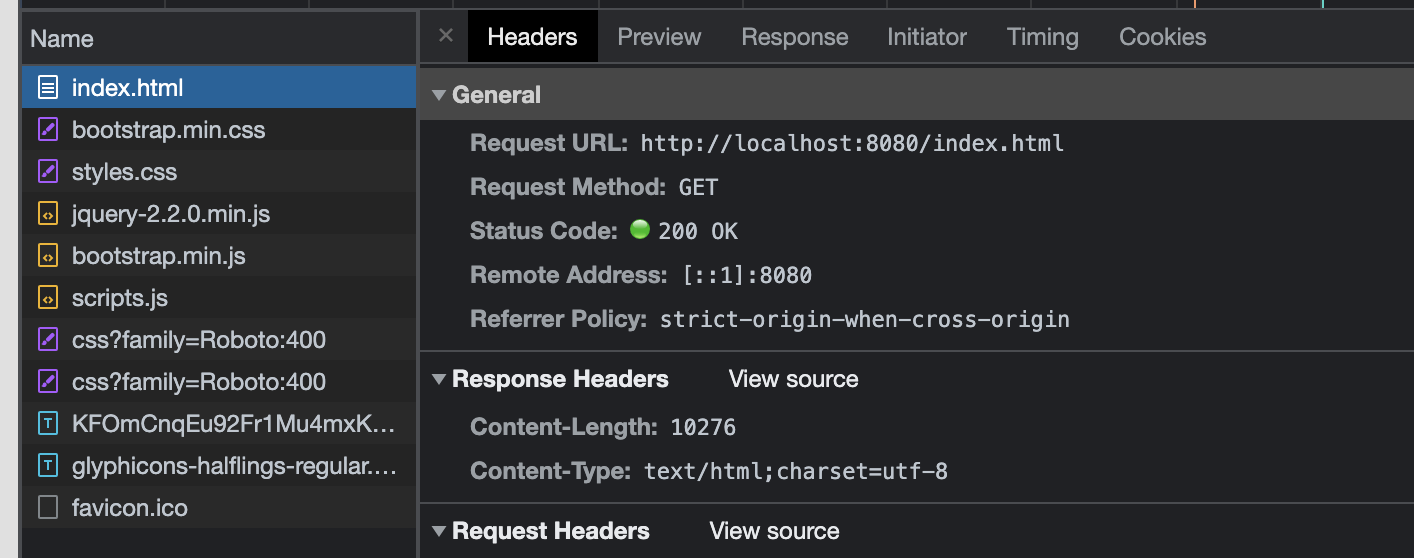Screen dimensions: 1414x558
Task: Collapse the General section
Action: coord(438,95)
